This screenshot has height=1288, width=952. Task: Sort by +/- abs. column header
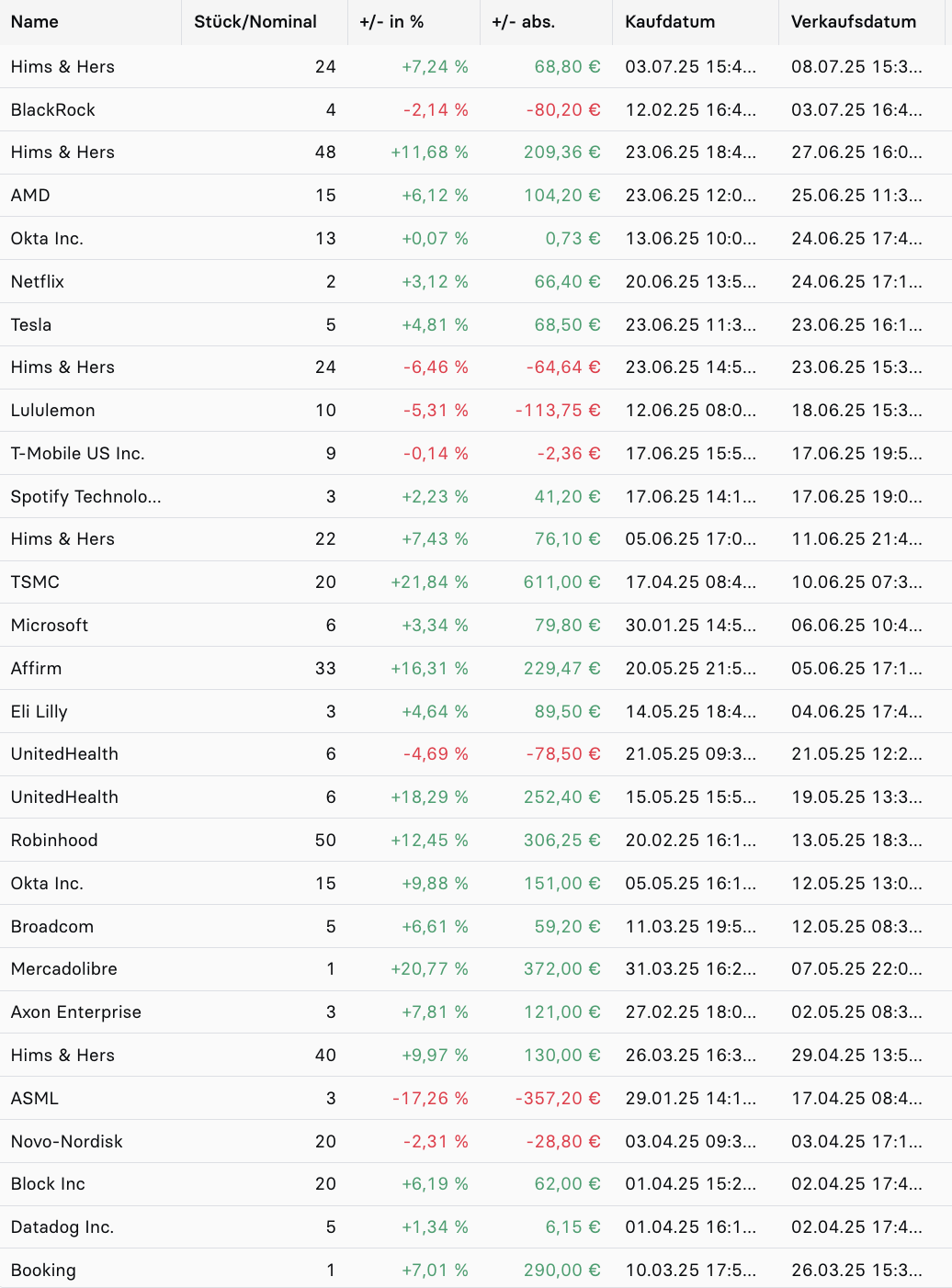point(524,22)
